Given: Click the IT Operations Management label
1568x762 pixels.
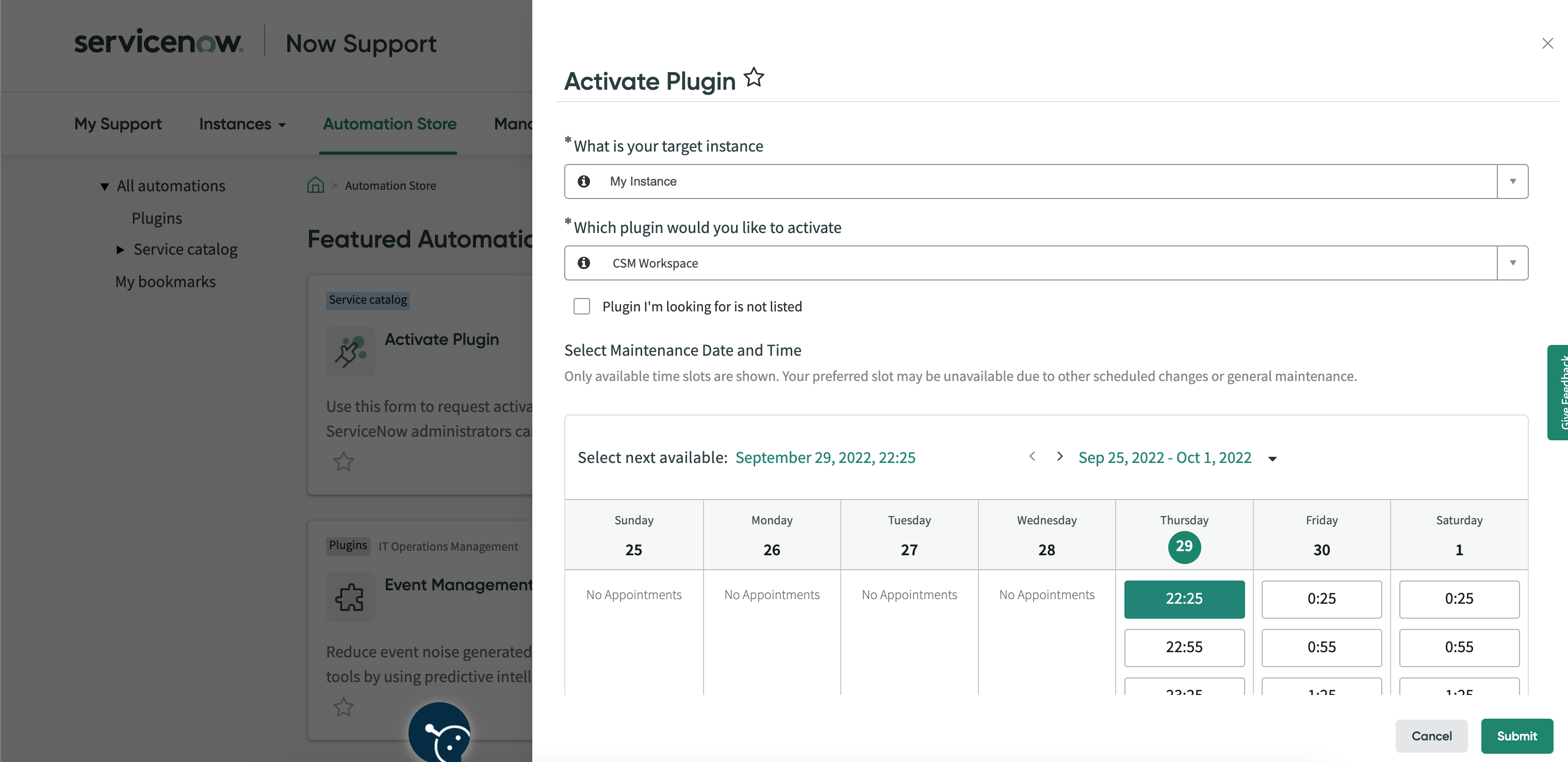Looking at the screenshot, I should (448, 546).
